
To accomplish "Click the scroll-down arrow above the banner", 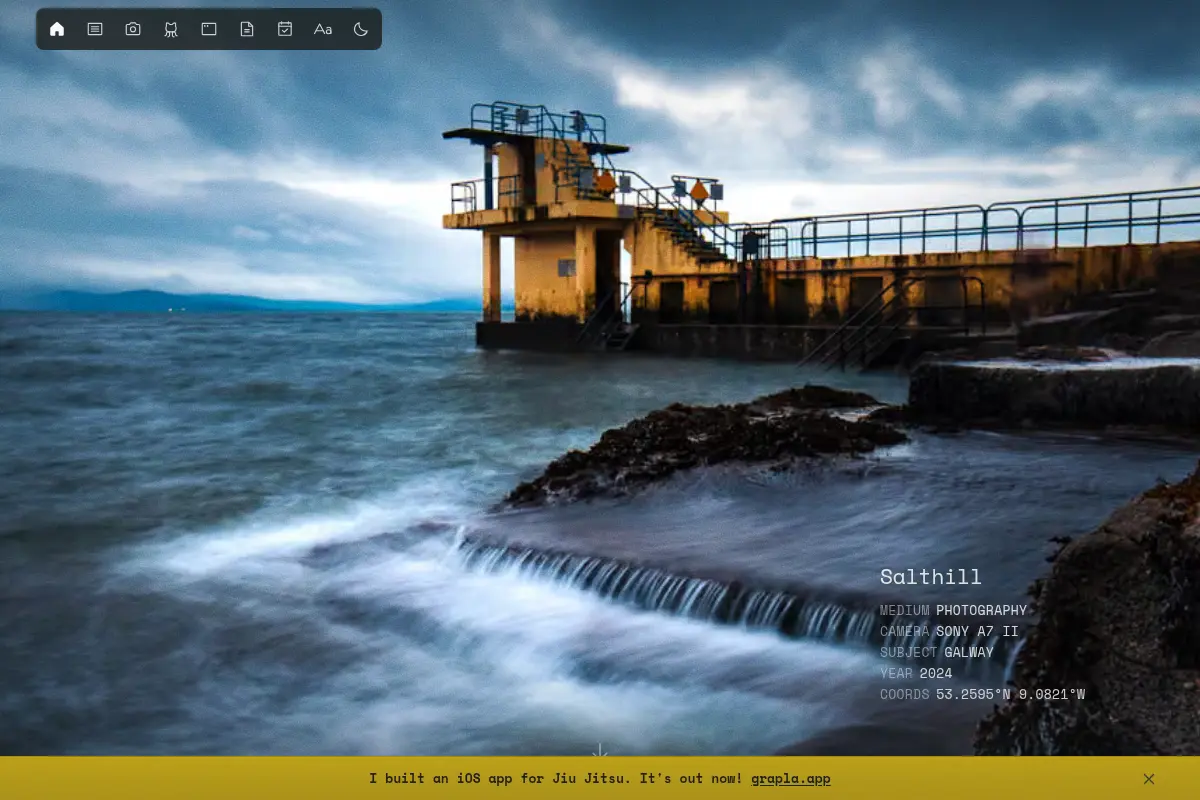I will [x=600, y=750].
